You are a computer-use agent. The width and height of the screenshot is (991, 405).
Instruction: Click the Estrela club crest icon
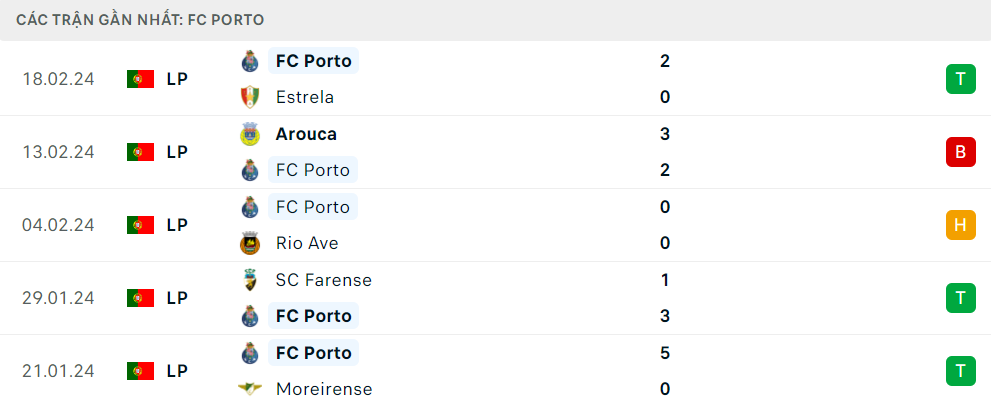[x=250, y=97]
